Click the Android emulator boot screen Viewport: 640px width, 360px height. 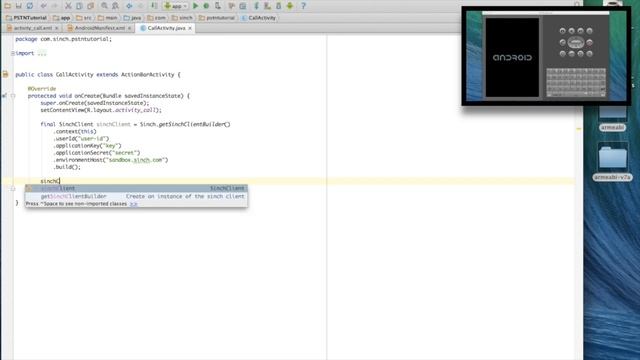[512, 58]
